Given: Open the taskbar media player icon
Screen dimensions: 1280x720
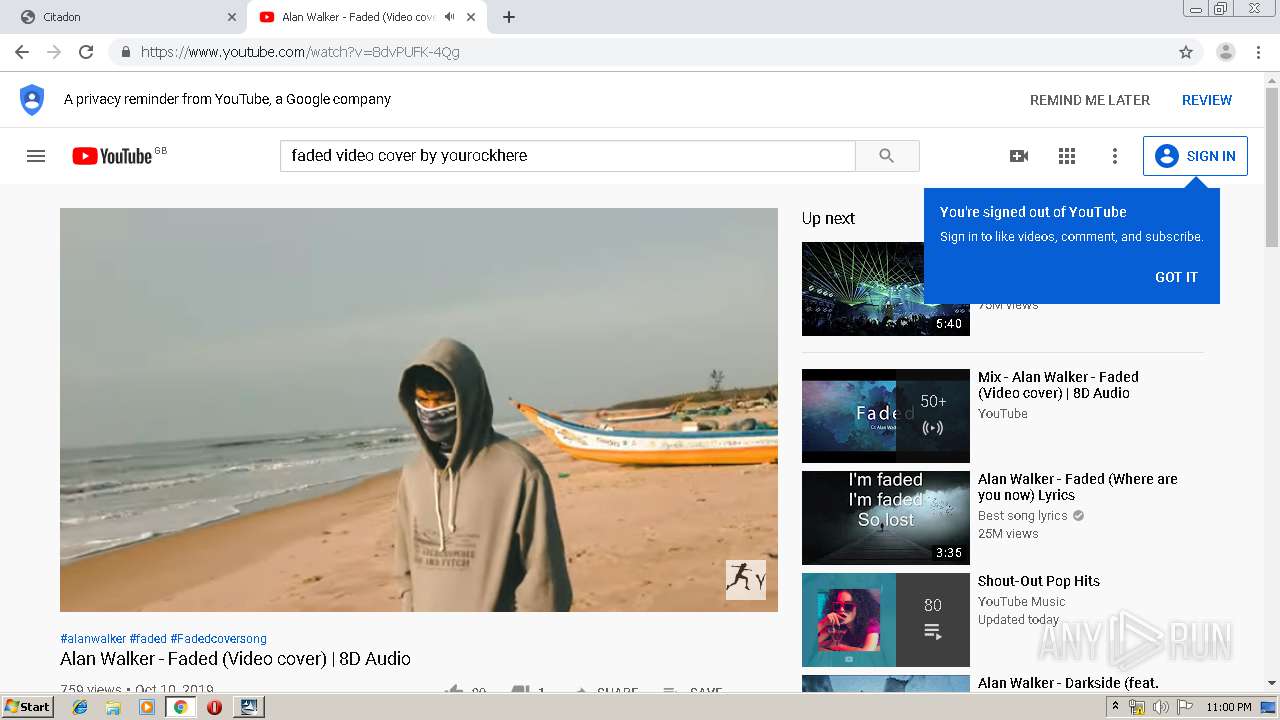Looking at the screenshot, I should (147, 707).
